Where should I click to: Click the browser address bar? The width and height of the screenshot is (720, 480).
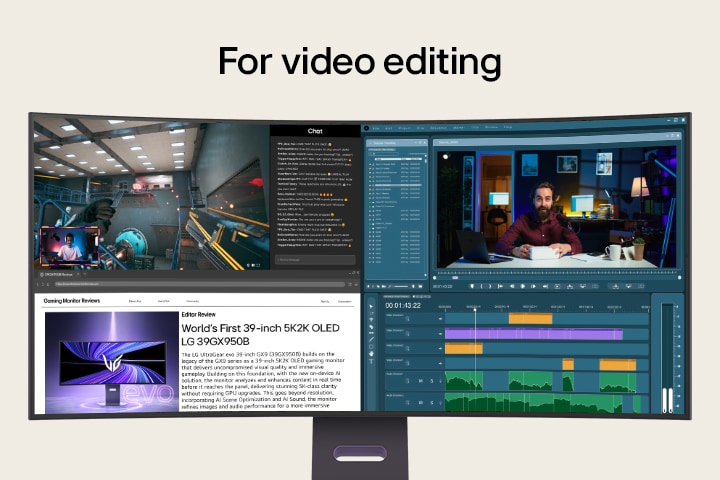[x=200, y=284]
